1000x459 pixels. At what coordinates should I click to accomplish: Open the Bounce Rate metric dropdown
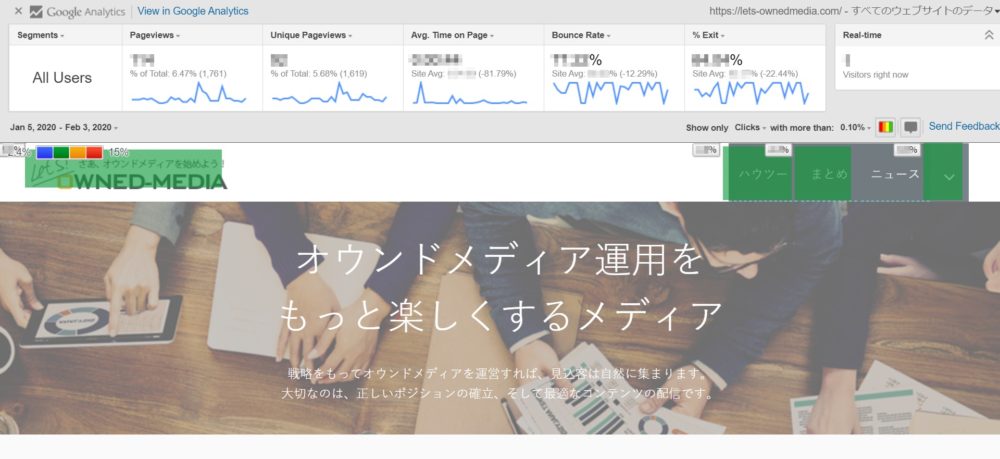coord(583,35)
